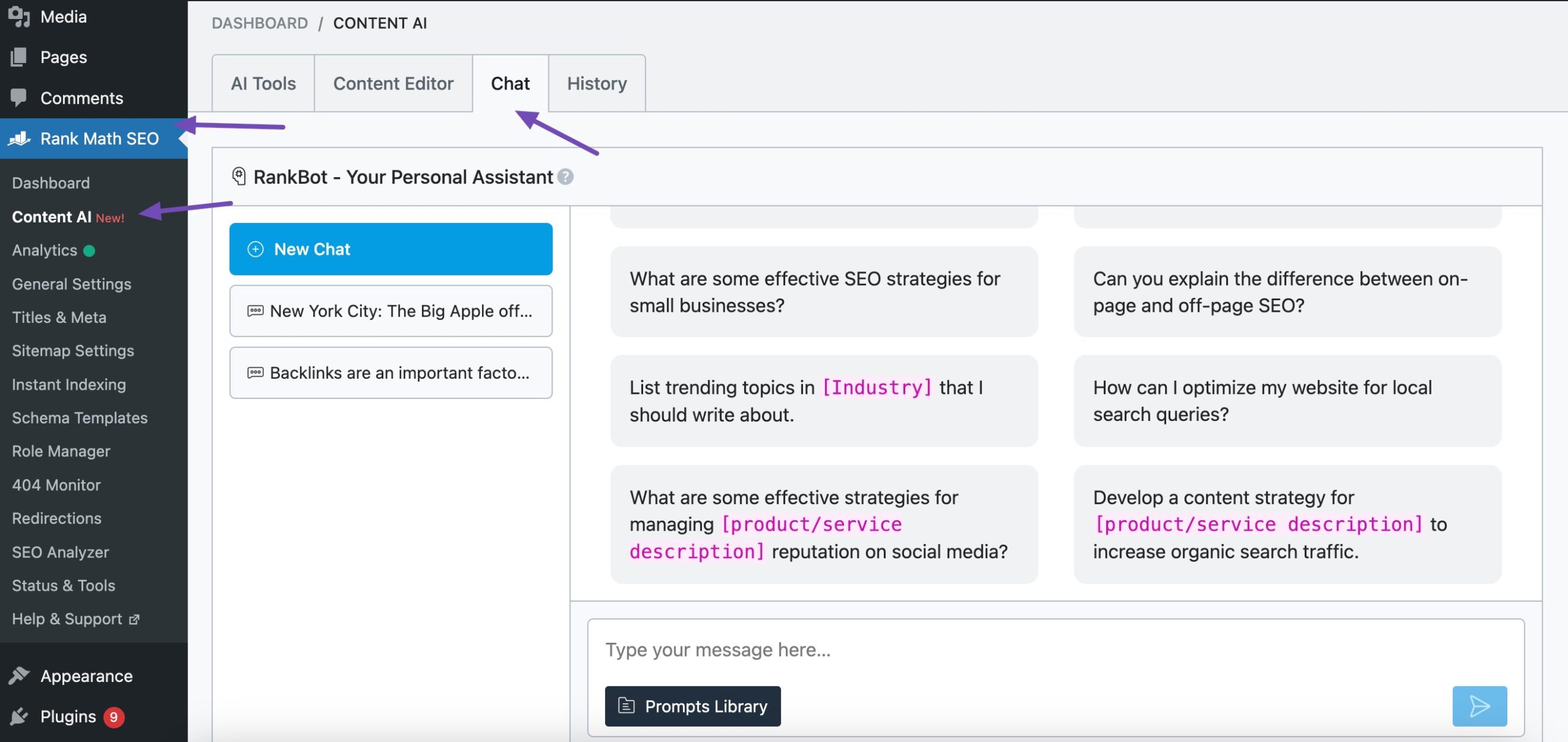Open the New York City chat
This screenshot has width=1568, height=742.
391,311
